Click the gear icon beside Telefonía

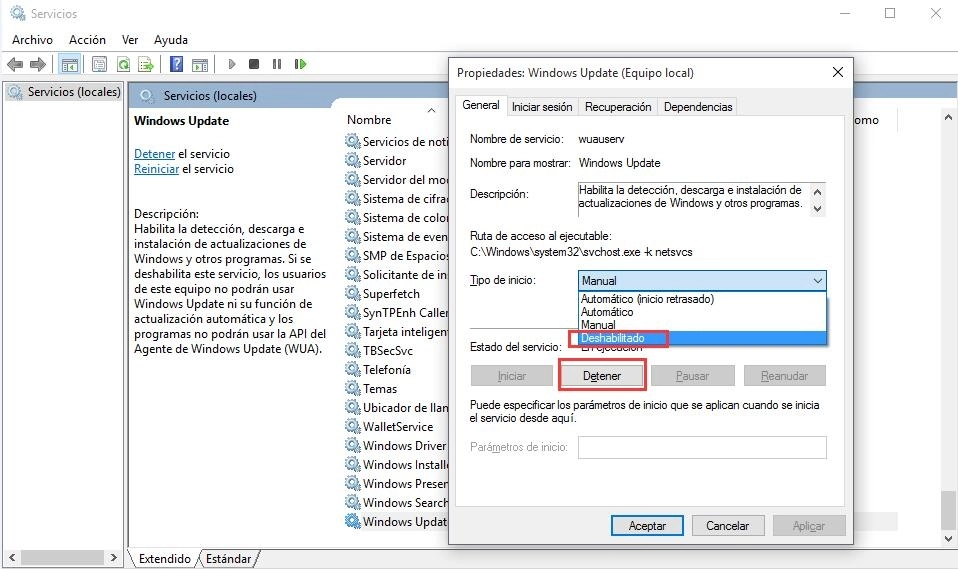pos(353,369)
